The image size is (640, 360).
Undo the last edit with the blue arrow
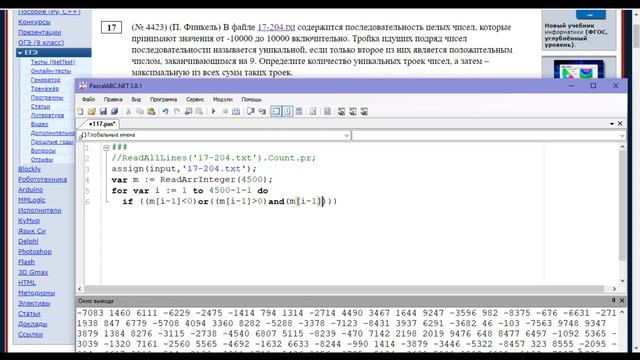tap(165, 111)
